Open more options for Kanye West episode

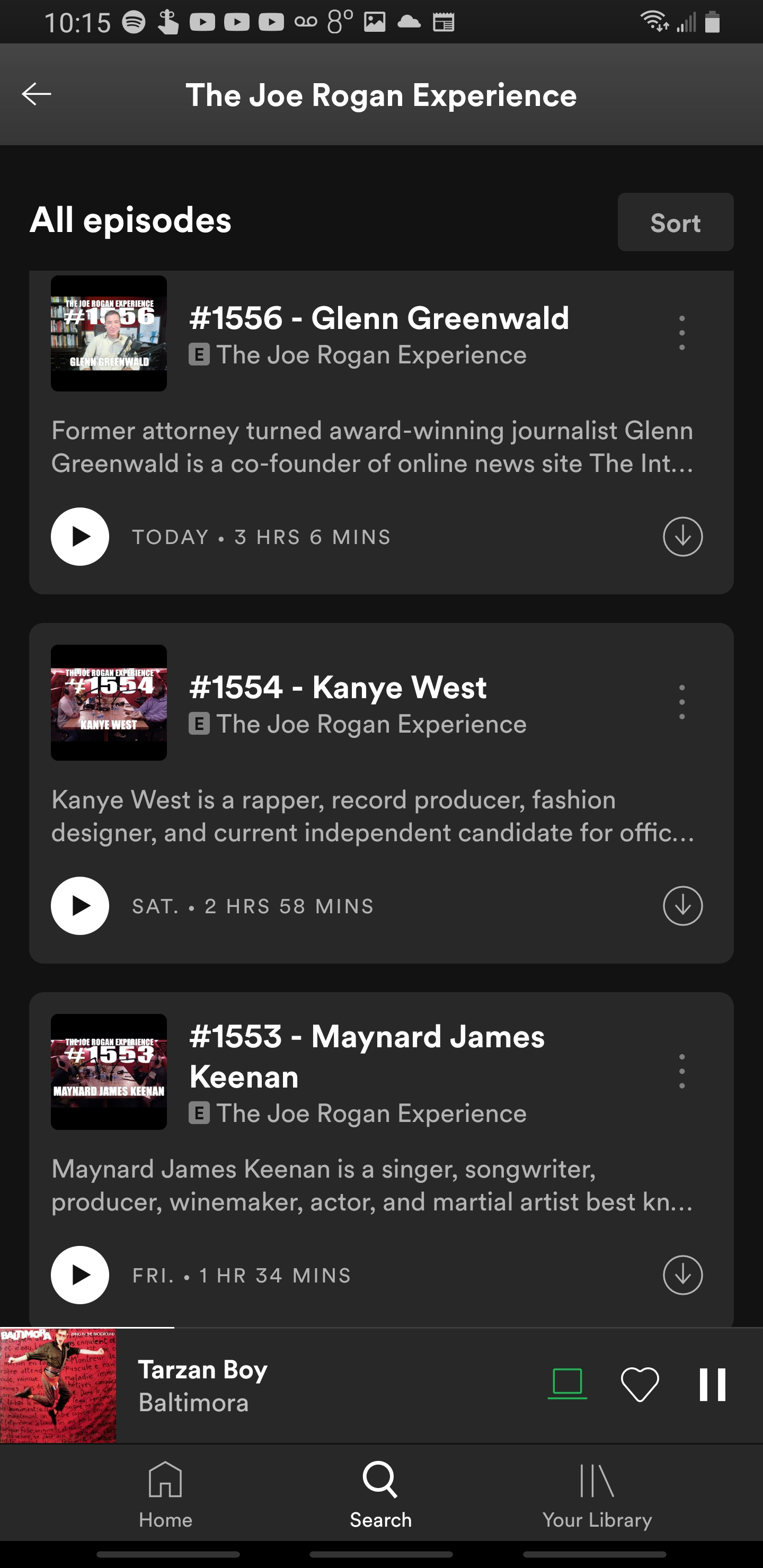[x=682, y=702]
